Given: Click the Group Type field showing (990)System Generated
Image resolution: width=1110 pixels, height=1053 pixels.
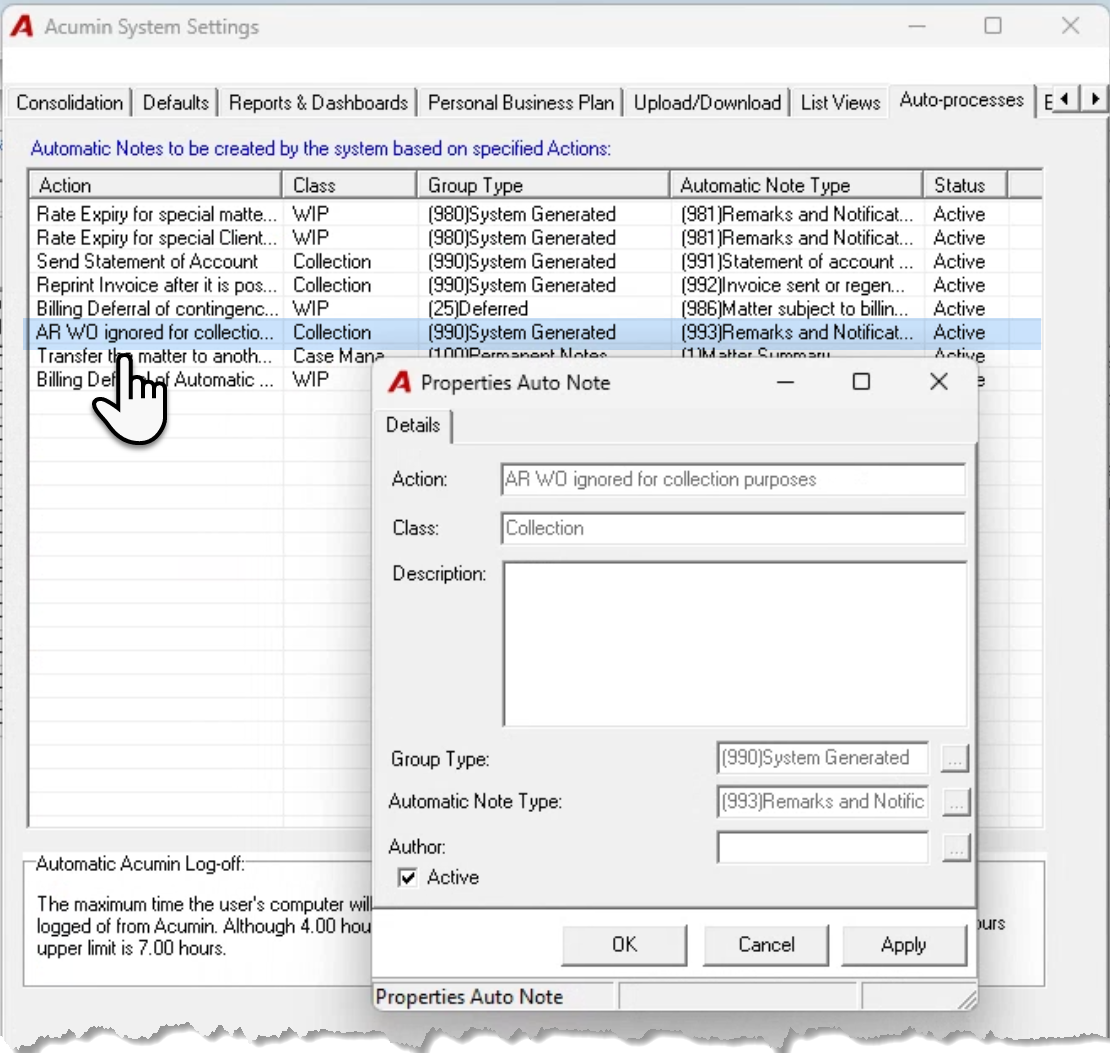Looking at the screenshot, I should click(822, 758).
